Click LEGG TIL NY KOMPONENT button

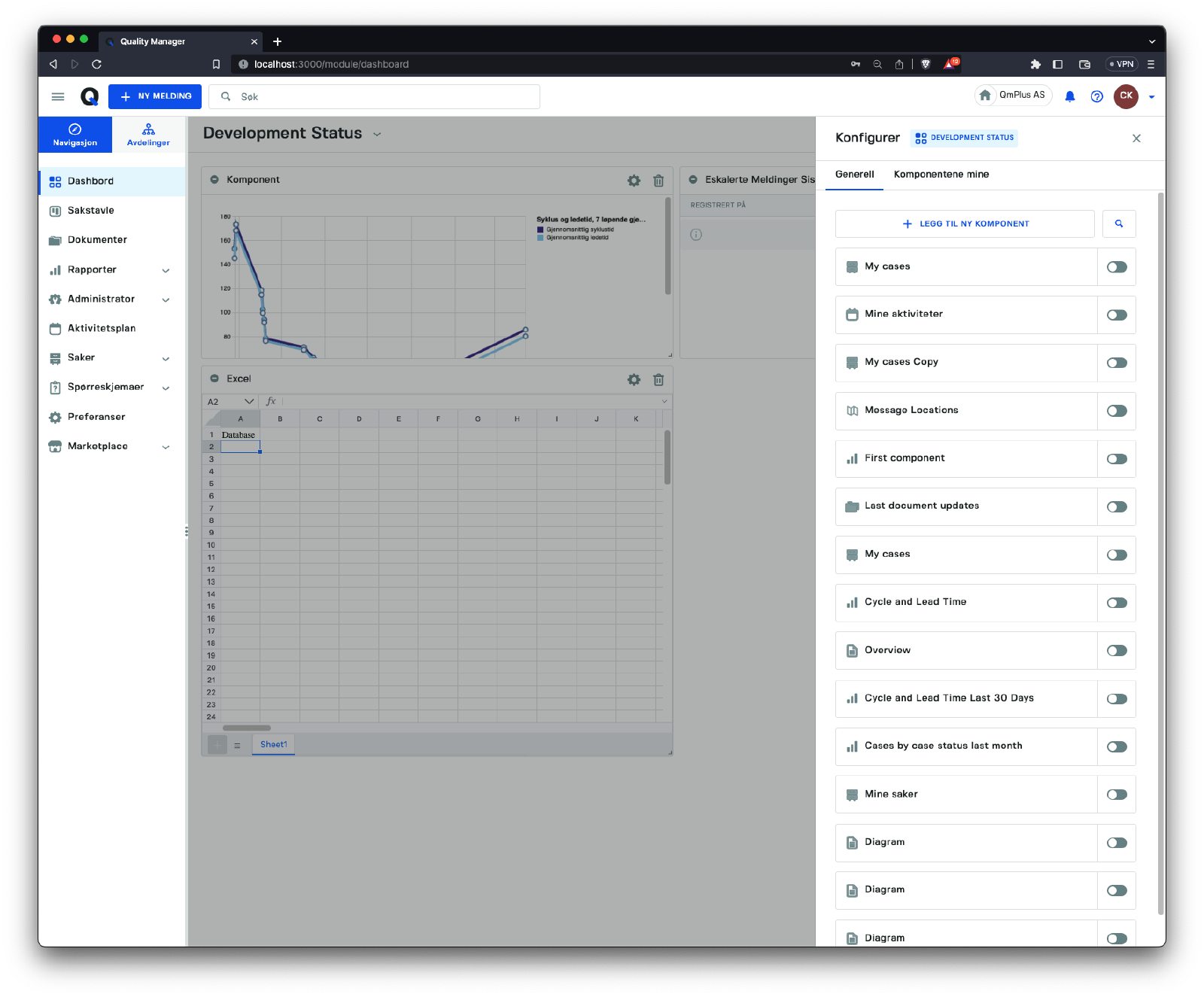click(x=965, y=223)
